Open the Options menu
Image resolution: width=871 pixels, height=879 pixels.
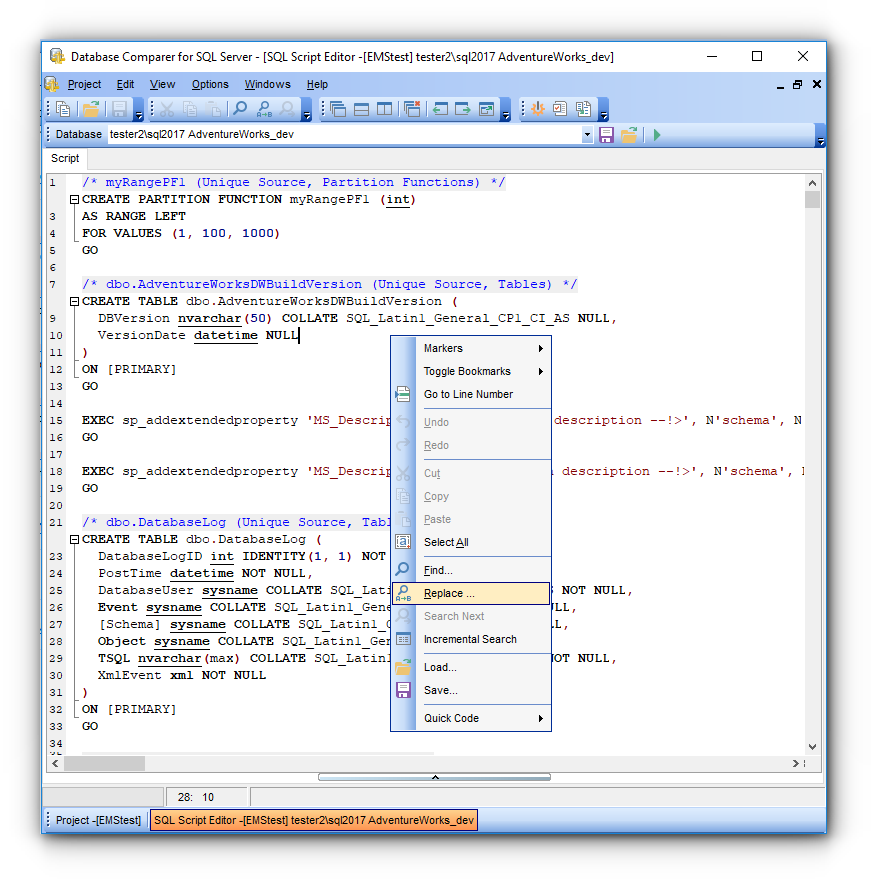tap(209, 84)
